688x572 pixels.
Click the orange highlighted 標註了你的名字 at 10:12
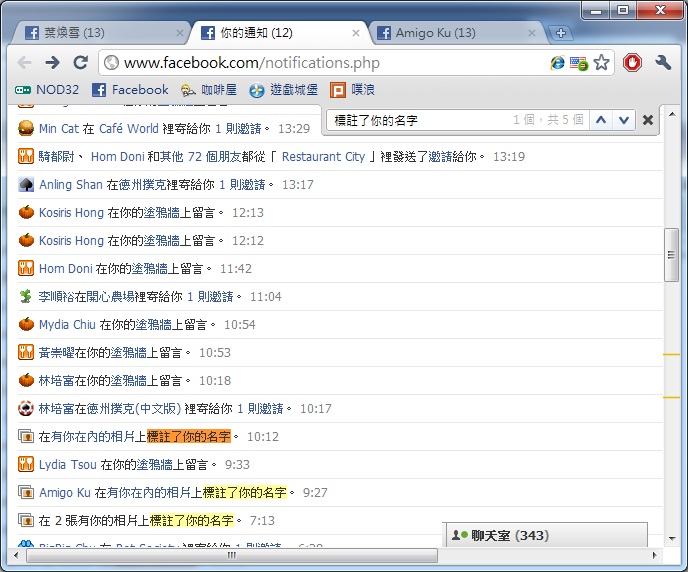[x=189, y=437]
